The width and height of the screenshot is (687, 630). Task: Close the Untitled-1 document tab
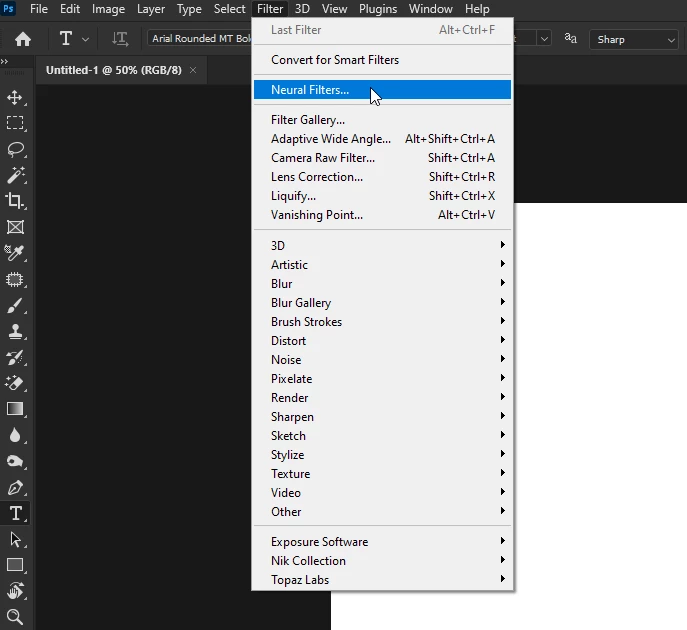[x=193, y=70]
